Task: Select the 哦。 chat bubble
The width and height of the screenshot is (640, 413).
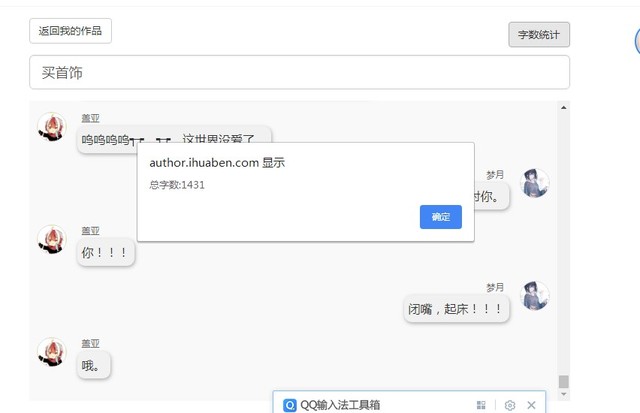Action: coord(93,365)
